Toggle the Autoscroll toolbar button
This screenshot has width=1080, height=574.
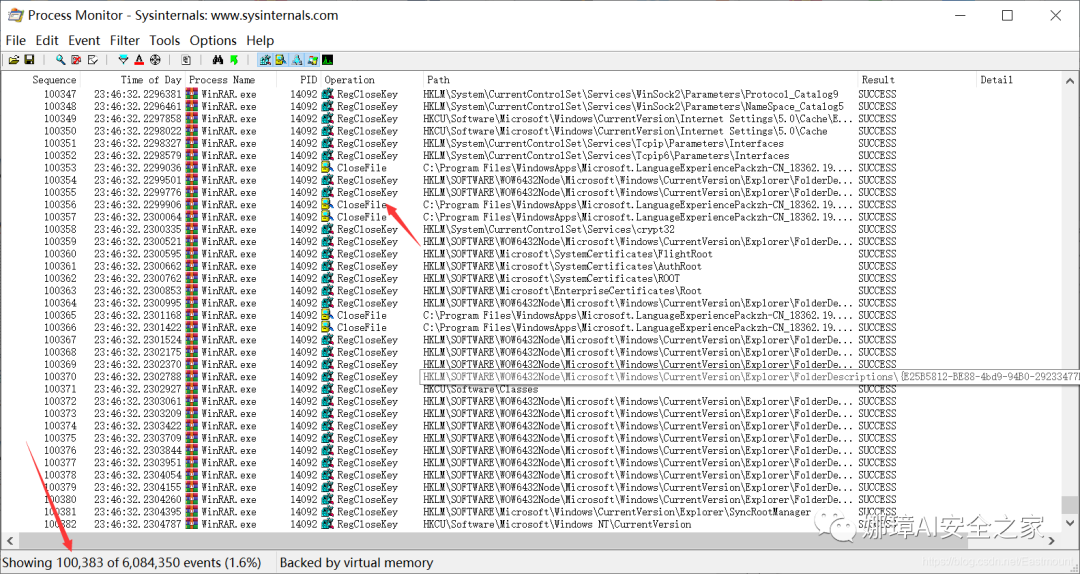coord(76,60)
